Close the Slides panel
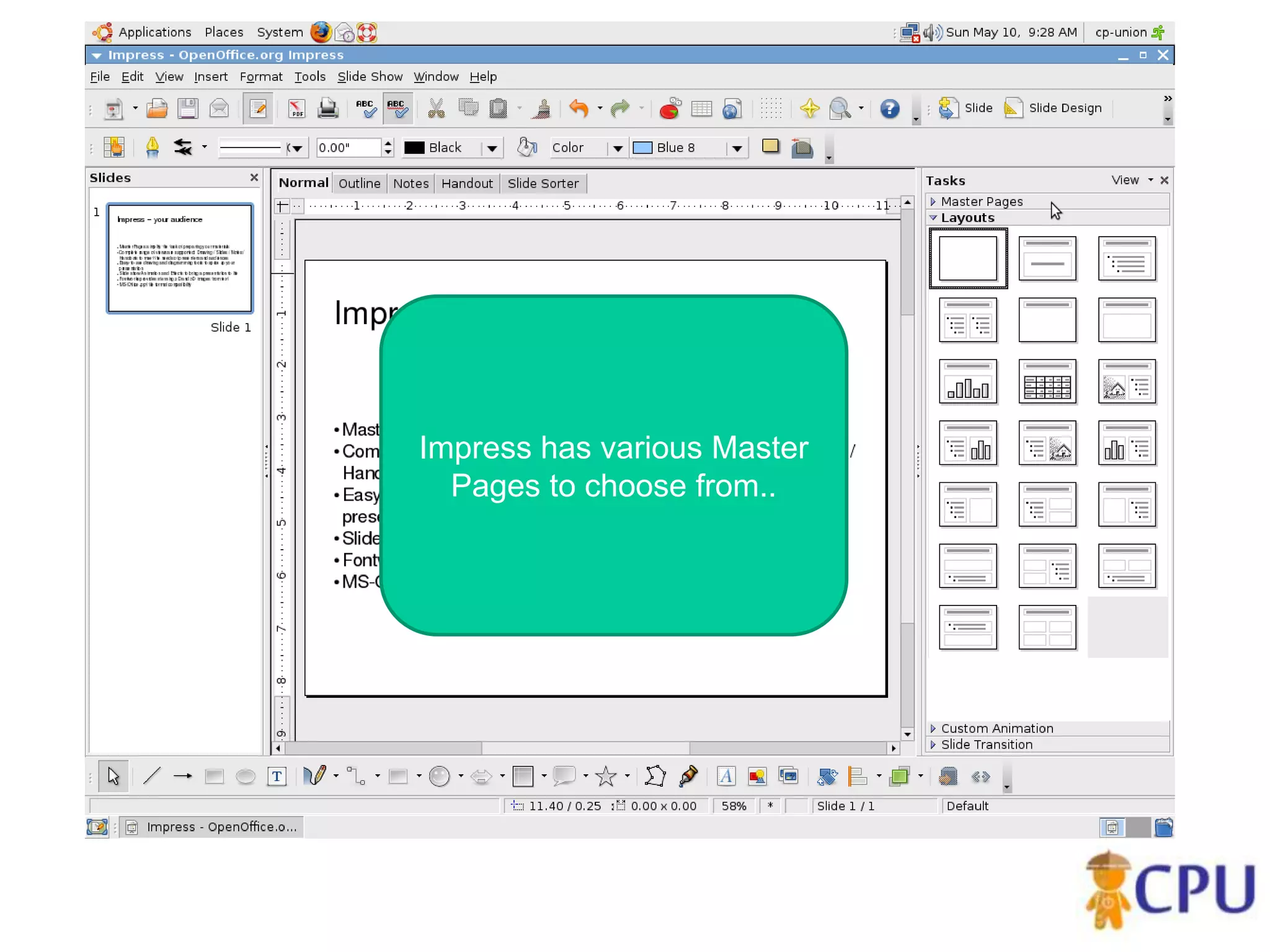 (254, 178)
